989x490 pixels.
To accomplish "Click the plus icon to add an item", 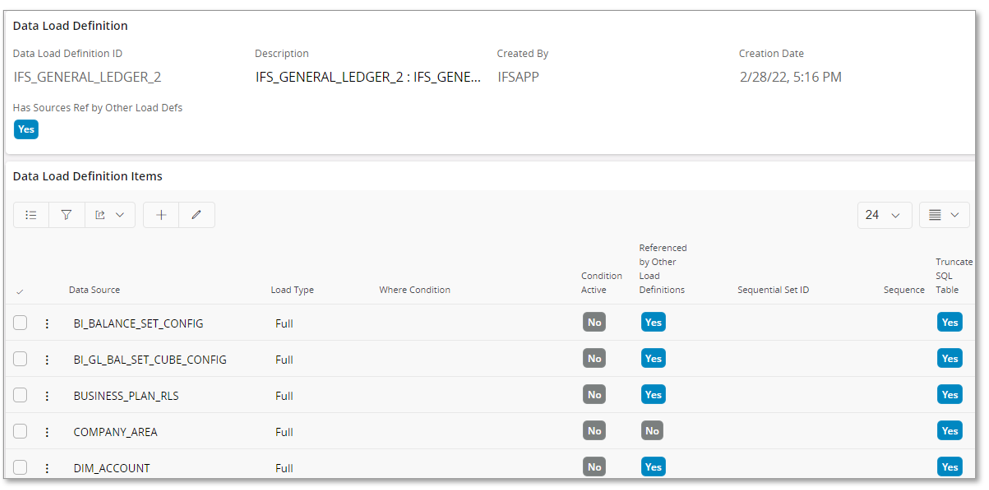I will tap(161, 215).
